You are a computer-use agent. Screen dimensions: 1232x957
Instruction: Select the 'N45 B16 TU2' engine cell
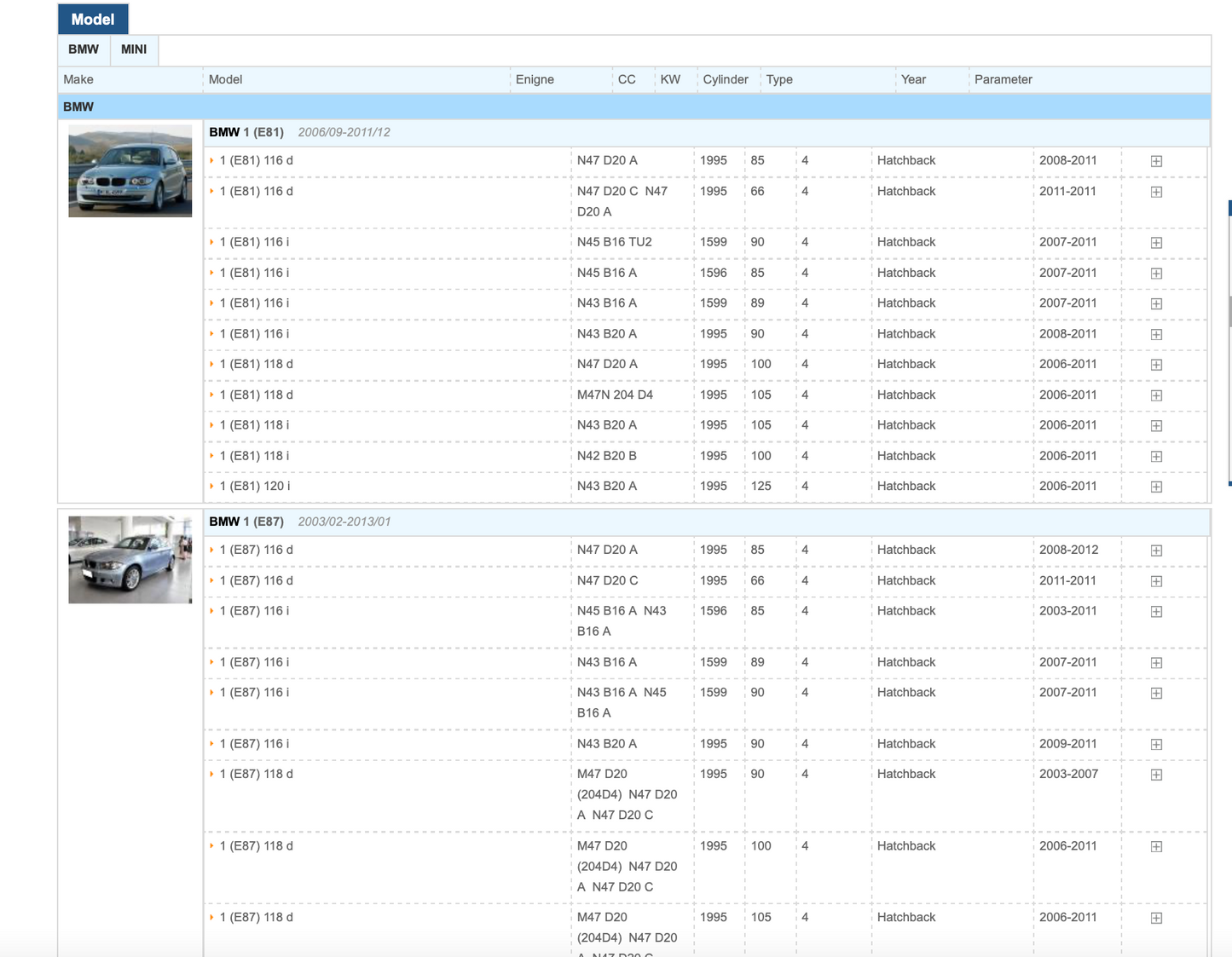pos(615,242)
